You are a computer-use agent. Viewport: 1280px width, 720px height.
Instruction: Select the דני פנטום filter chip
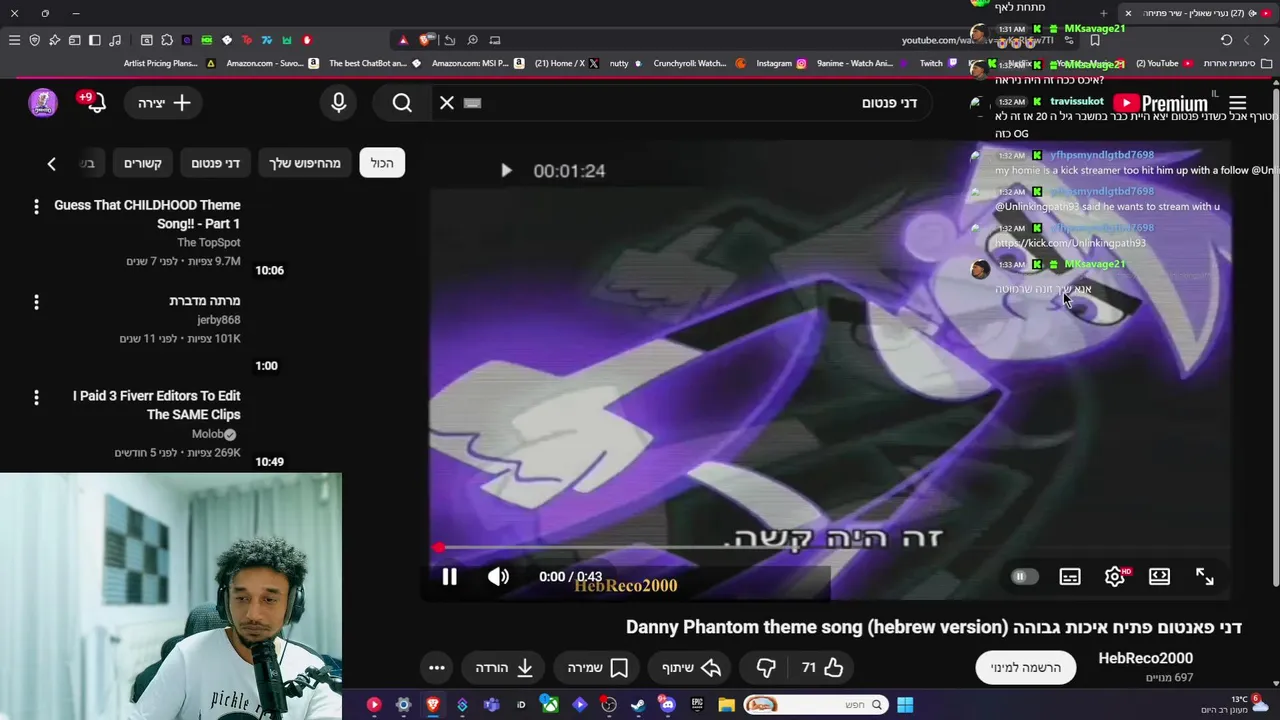point(215,163)
